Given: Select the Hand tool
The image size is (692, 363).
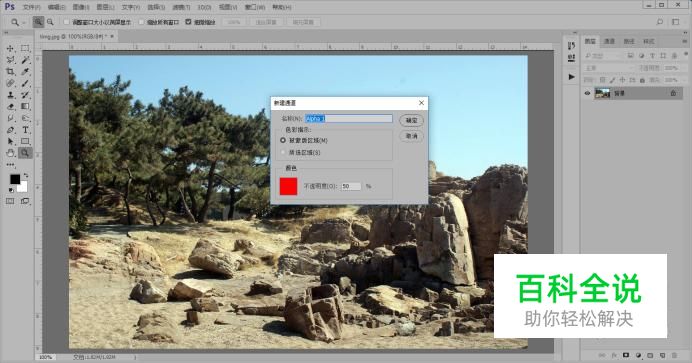Looking at the screenshot, I should pyautogui.click(x=11, y=153).
